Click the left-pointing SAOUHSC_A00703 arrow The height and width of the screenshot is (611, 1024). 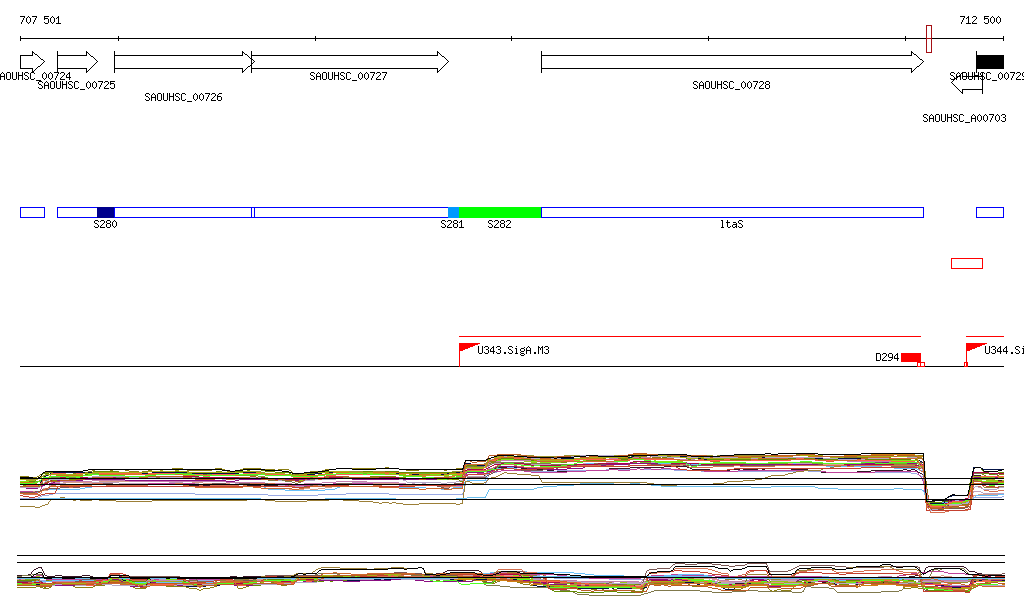point(967,87)
